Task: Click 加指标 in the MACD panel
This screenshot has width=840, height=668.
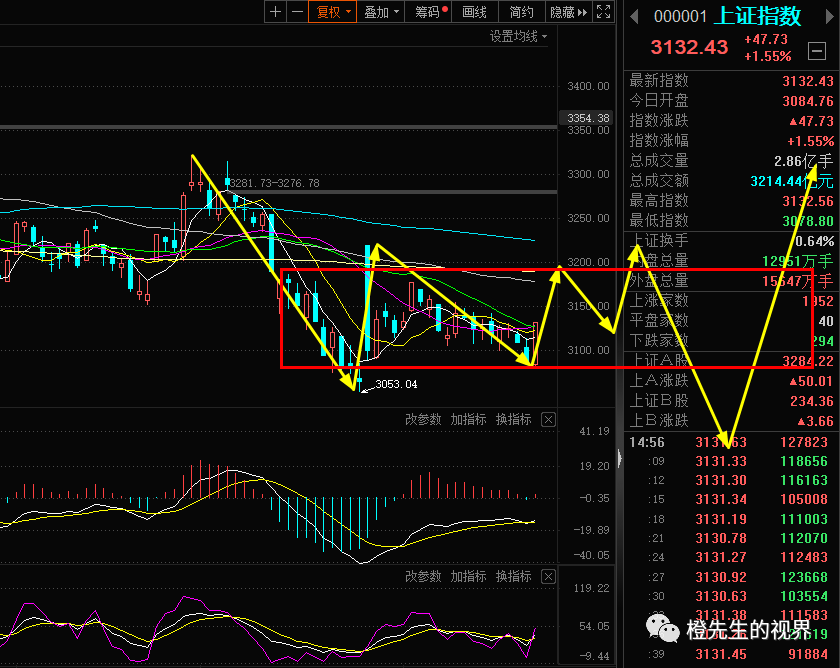Action: (468, 419)
